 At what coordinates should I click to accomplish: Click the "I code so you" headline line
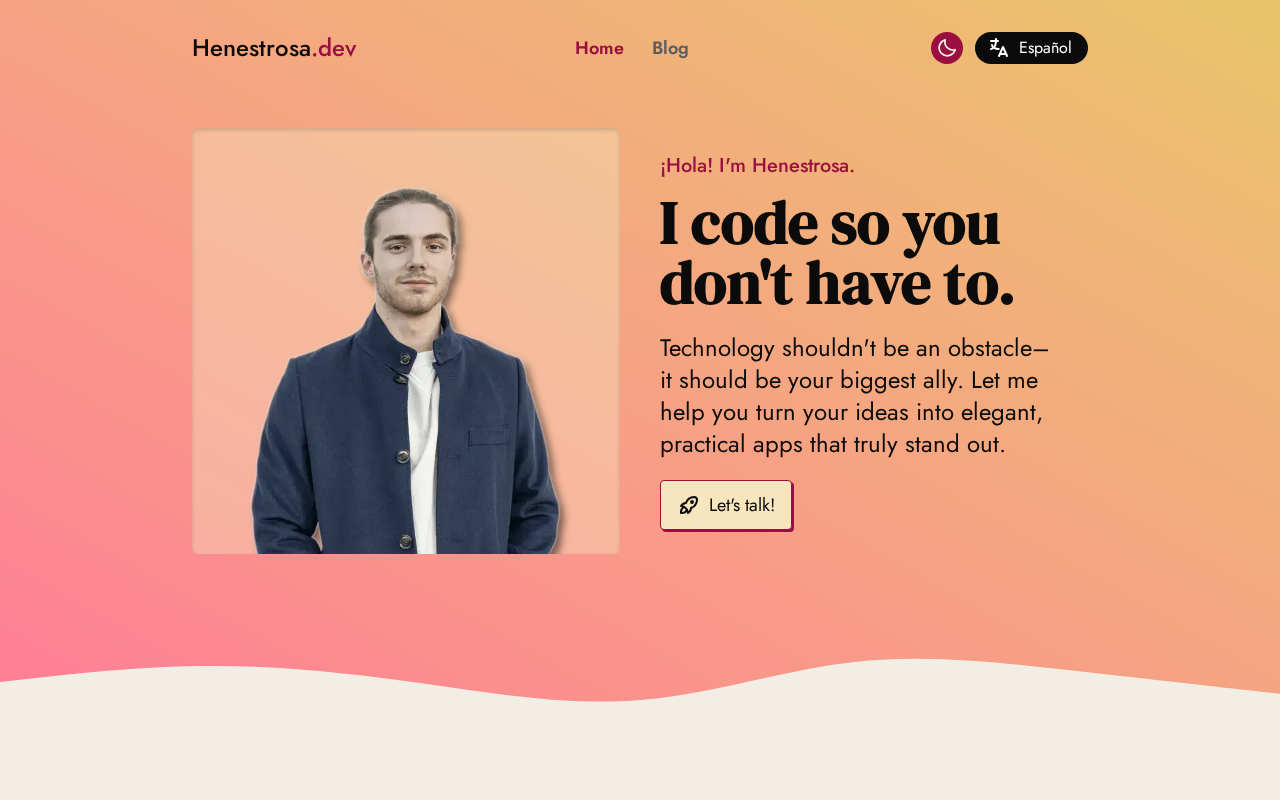(829, 223)
